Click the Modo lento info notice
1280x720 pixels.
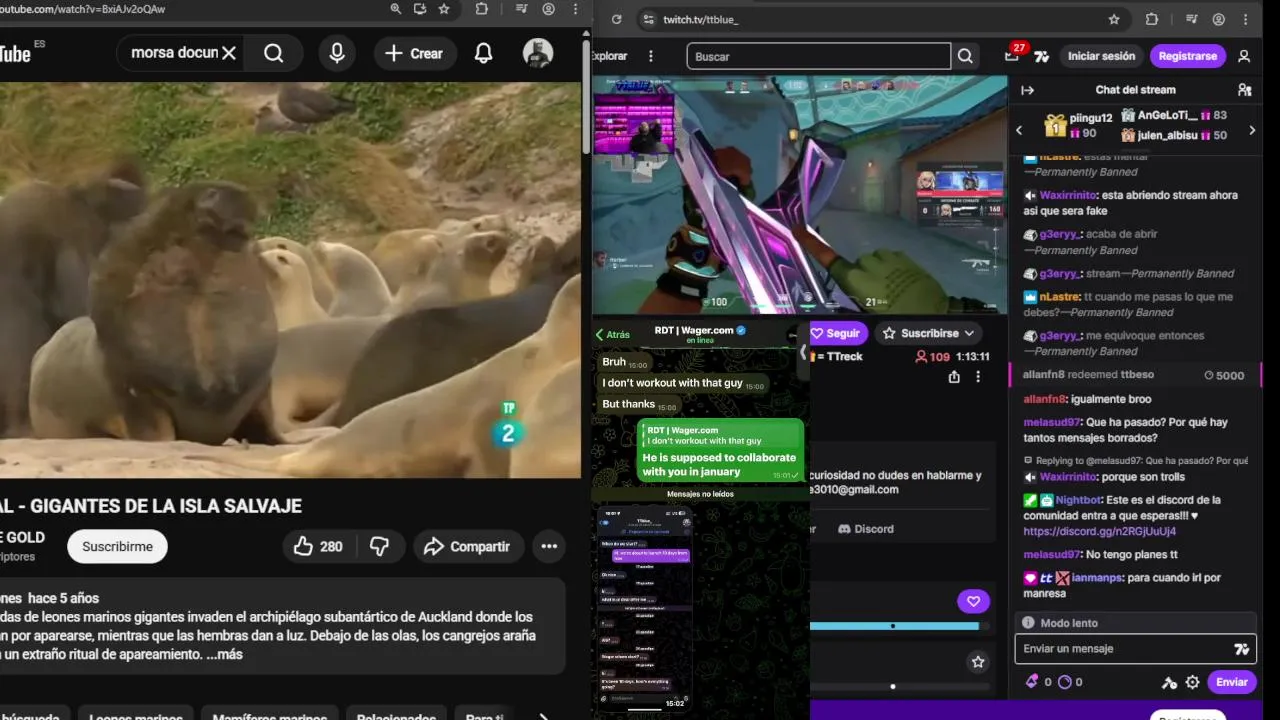point(1135,623)
